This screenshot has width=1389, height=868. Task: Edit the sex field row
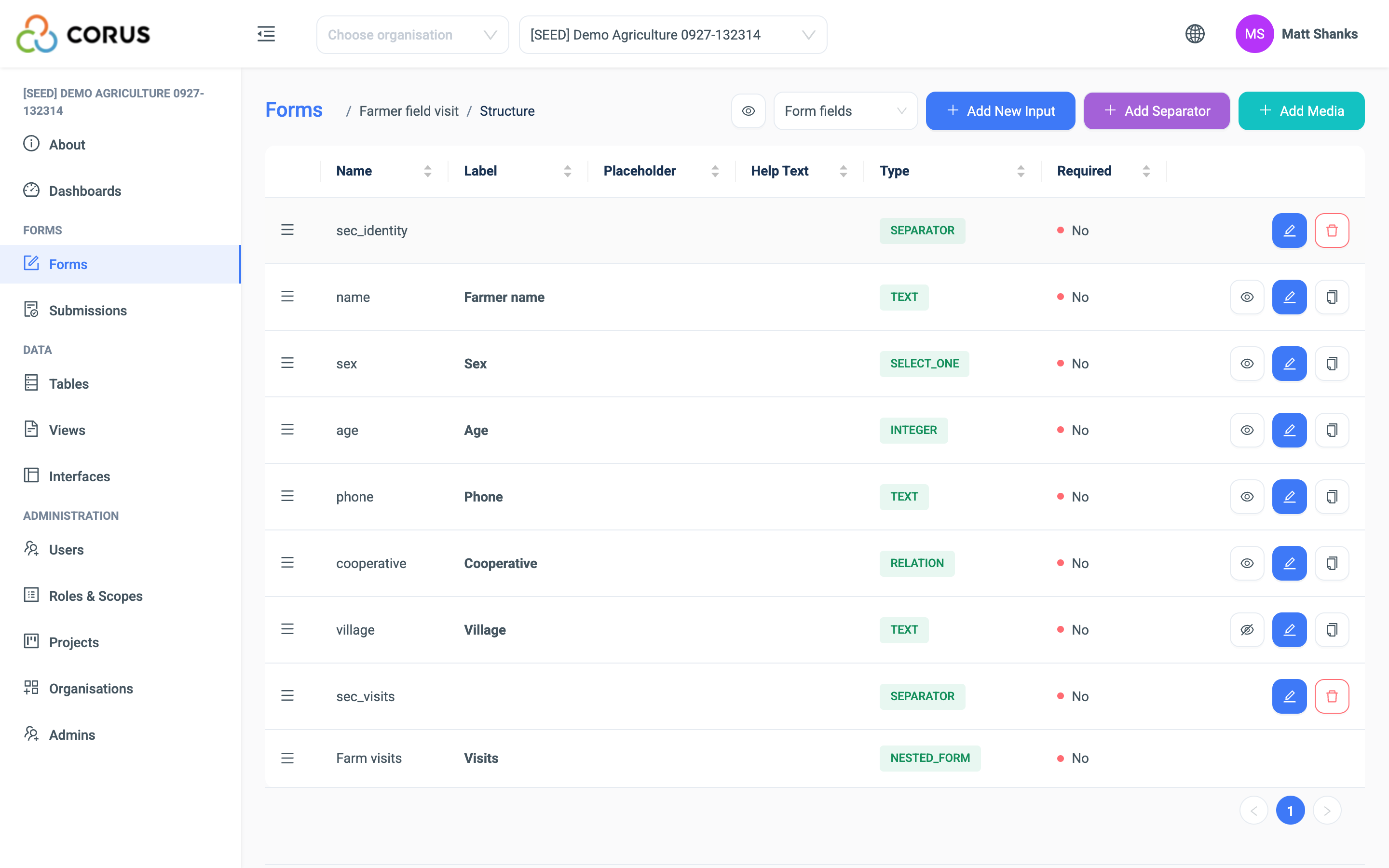(x=1289, y=364)
